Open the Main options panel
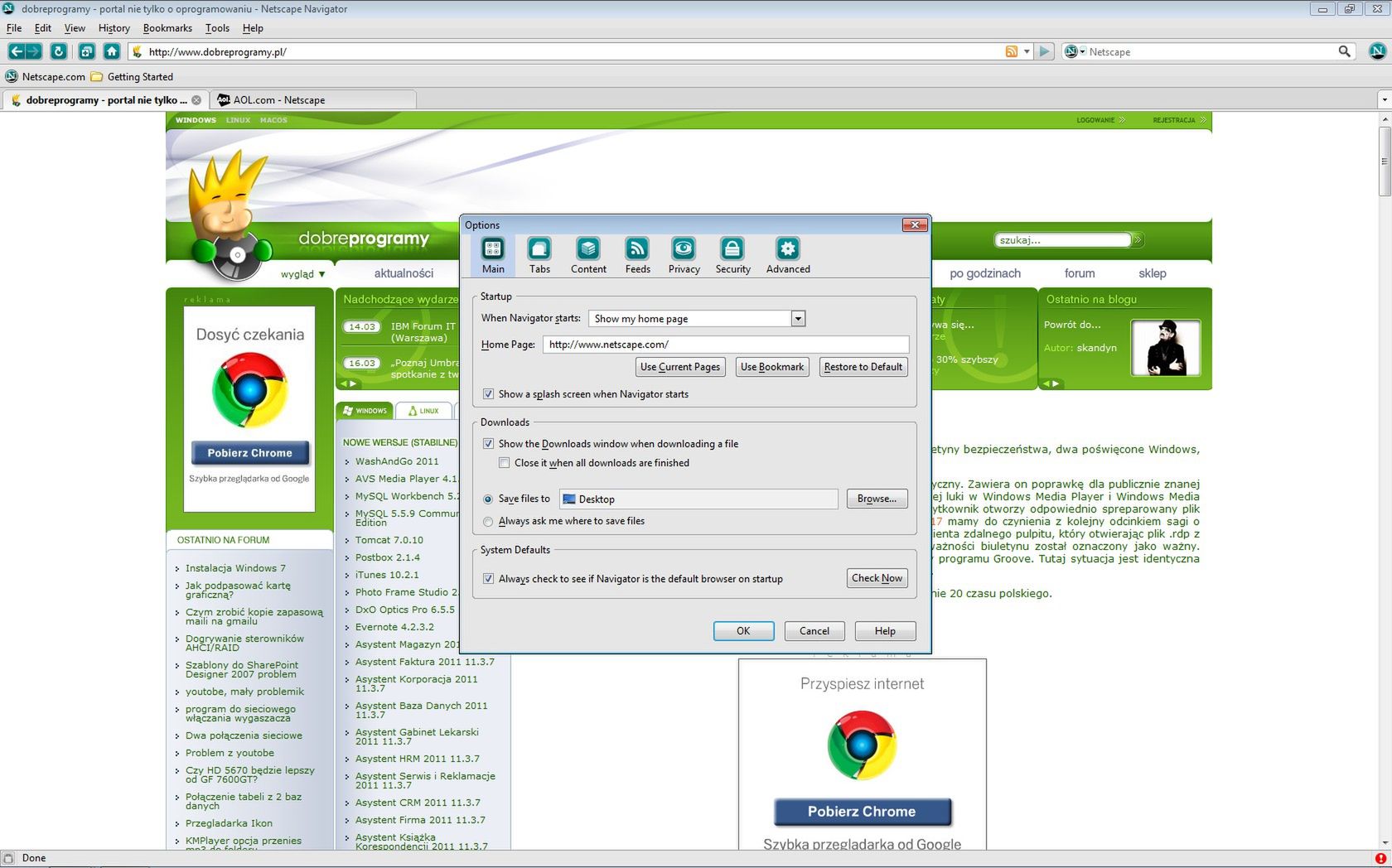 click(x=493, y=255)
